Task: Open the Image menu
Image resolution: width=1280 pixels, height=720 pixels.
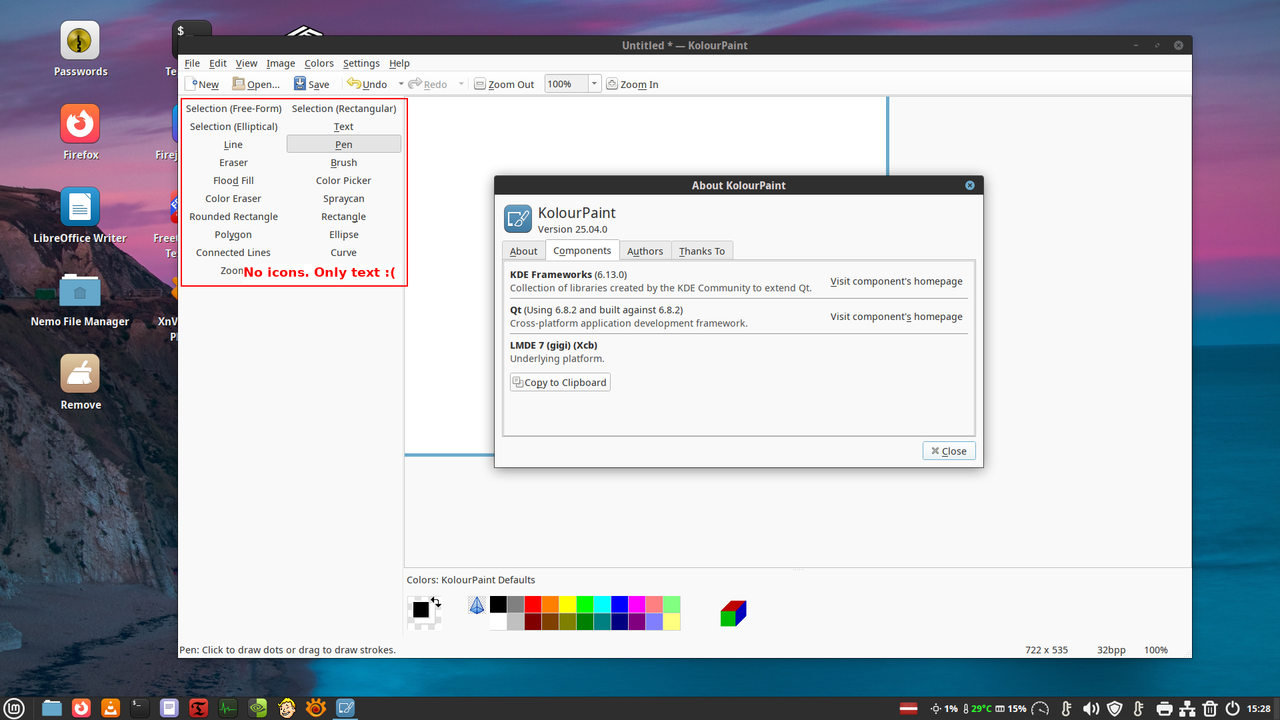Action: click(280, 63)
